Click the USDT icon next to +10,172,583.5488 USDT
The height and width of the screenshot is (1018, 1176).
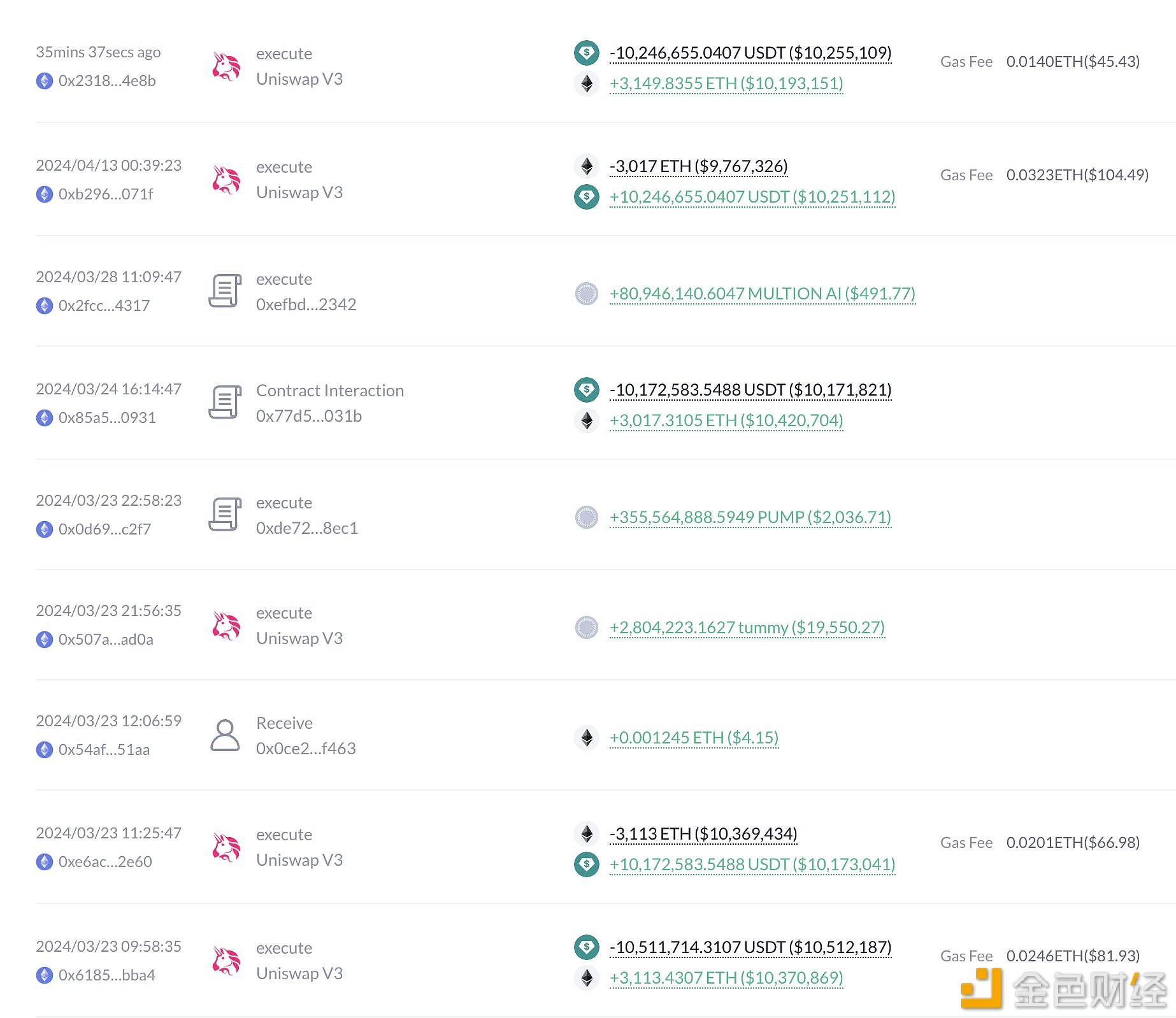[x=586, y=864]
